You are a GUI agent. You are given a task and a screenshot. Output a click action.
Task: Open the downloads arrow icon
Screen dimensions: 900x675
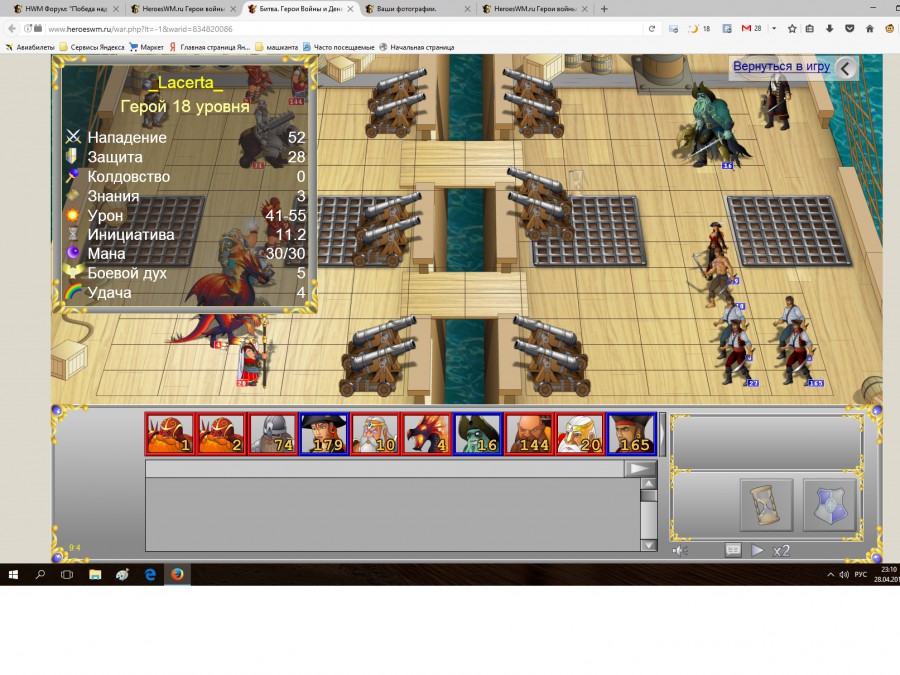click(829, 28)
